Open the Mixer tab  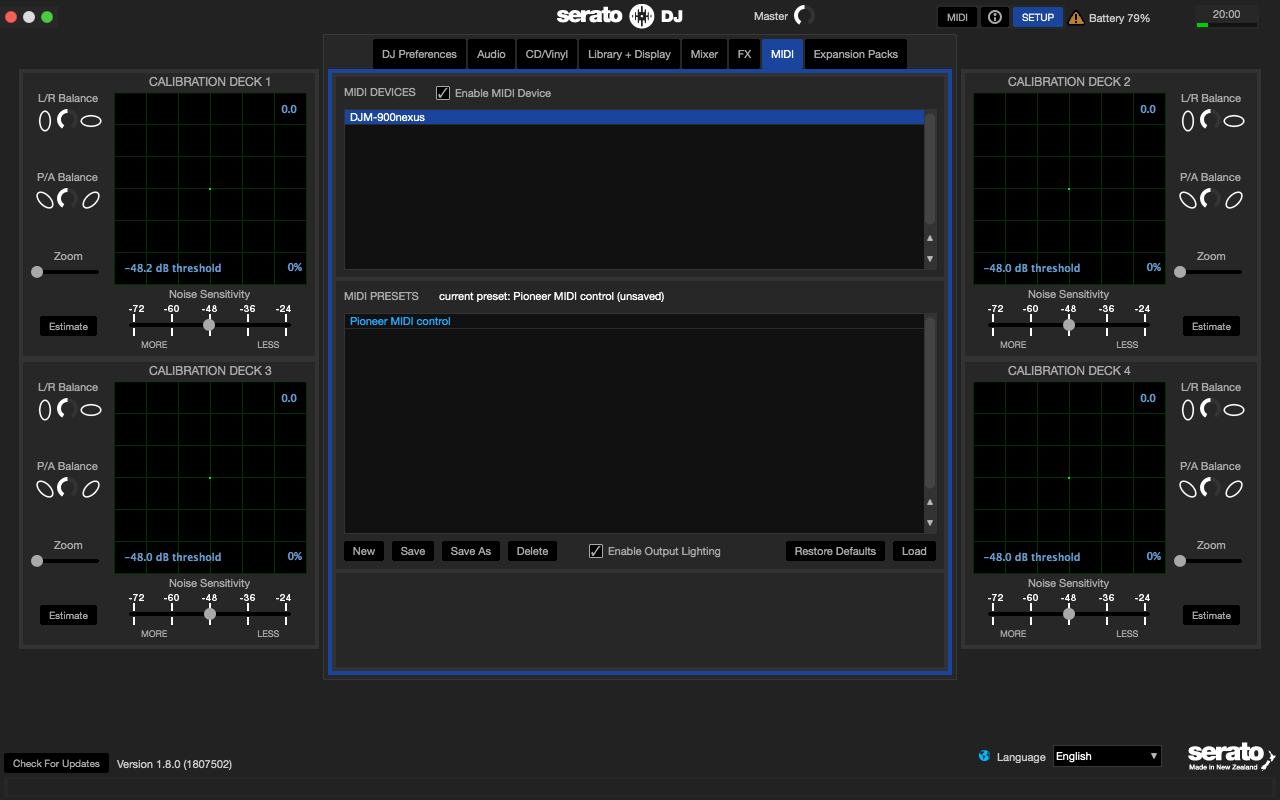coord(704,54)
